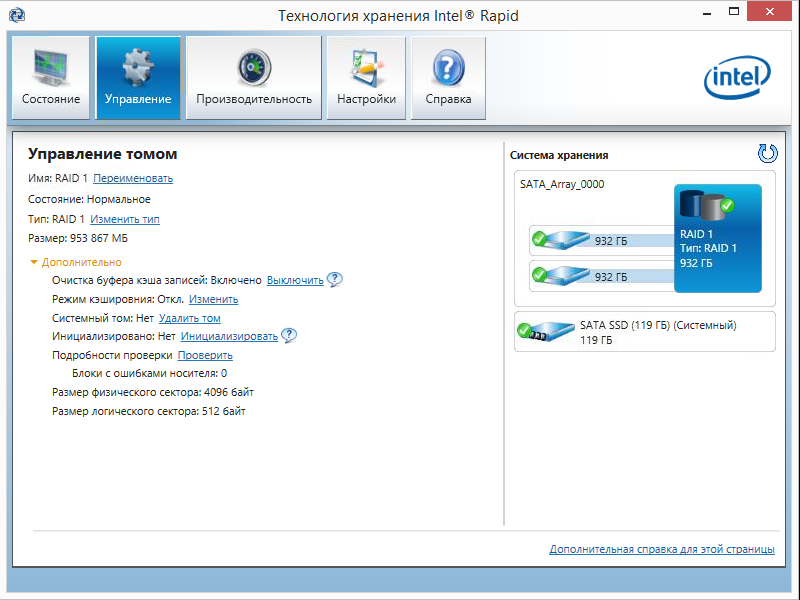Screen dimensions: 800x600
Task: Select the upper 932 ГБ disk
Action: point(602,240)
